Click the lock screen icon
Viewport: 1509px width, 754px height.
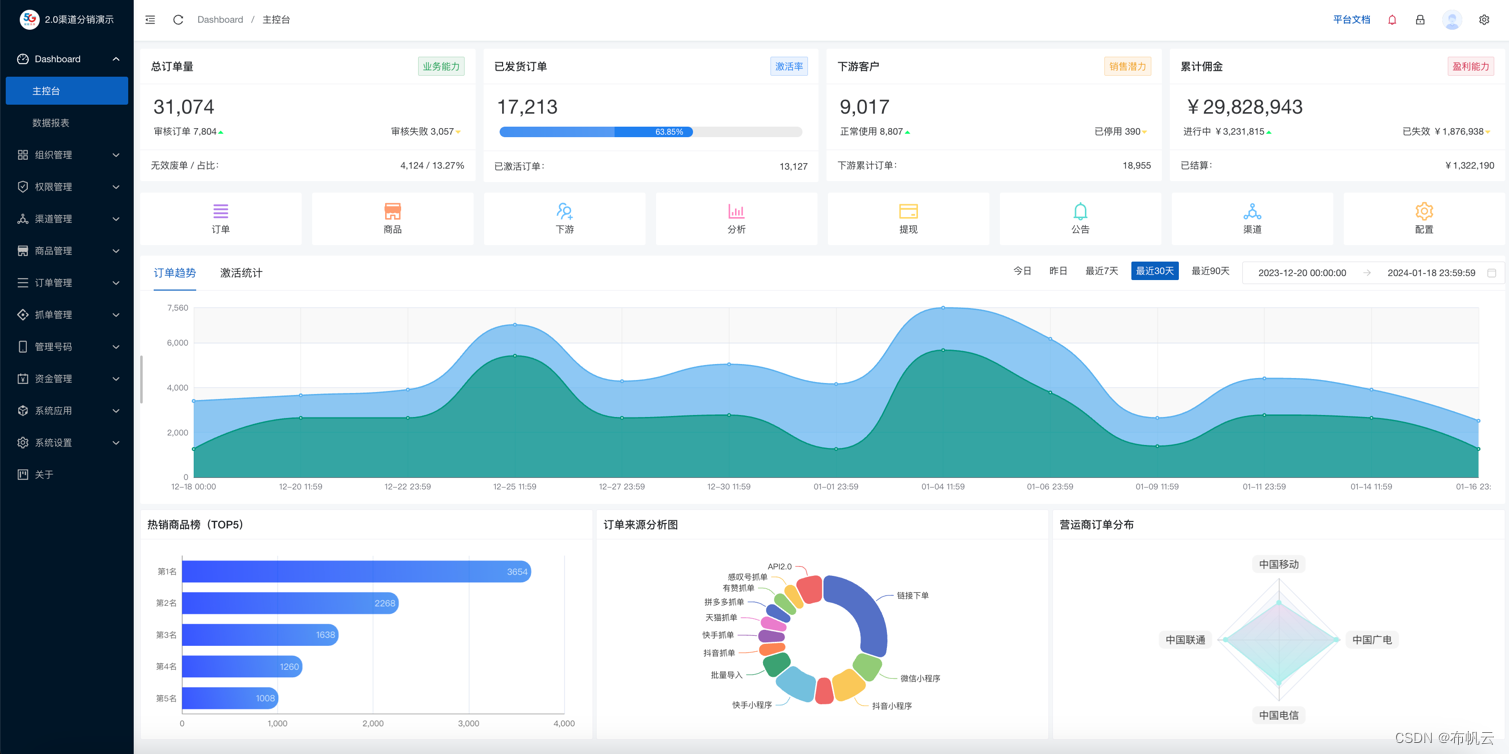pos(1420,20)
